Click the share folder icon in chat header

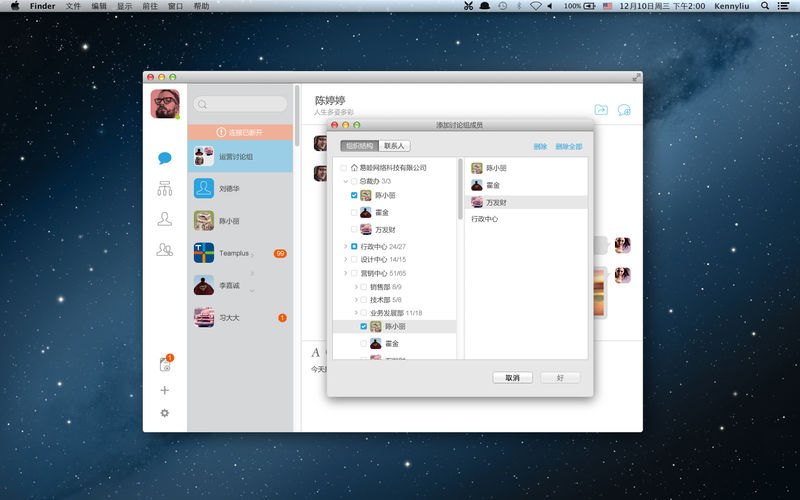point(601,110)
